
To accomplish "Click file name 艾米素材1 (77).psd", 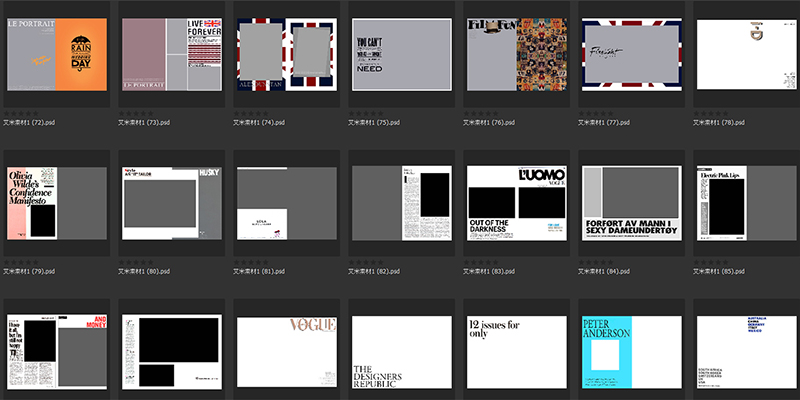I will pos(604,122).
